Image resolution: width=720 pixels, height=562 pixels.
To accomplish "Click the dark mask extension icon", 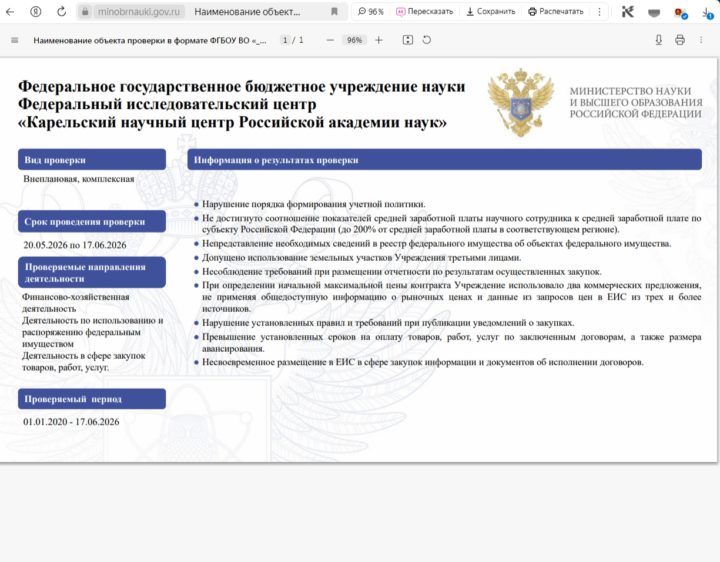I will point(654,13).
